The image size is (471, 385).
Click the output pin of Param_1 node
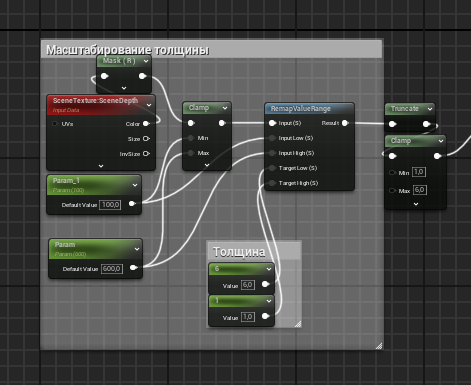(132, 203)
